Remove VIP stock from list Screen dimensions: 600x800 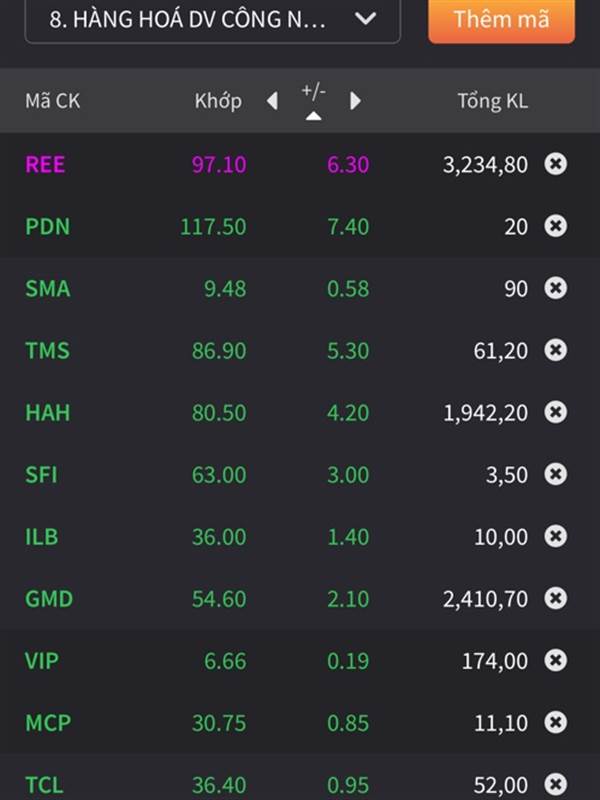(555, 661)
